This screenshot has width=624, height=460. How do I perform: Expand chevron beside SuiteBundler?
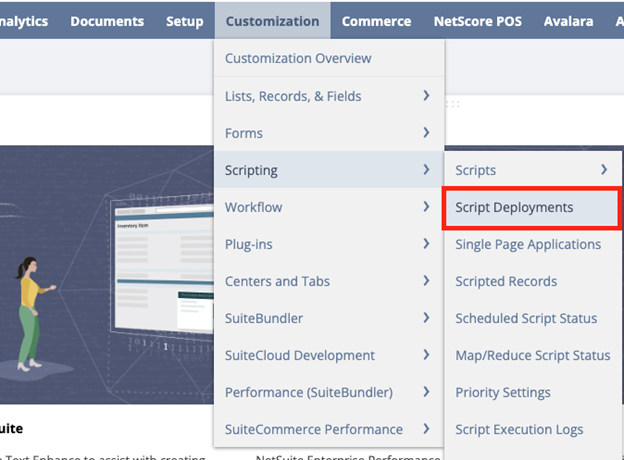[426, 318]
